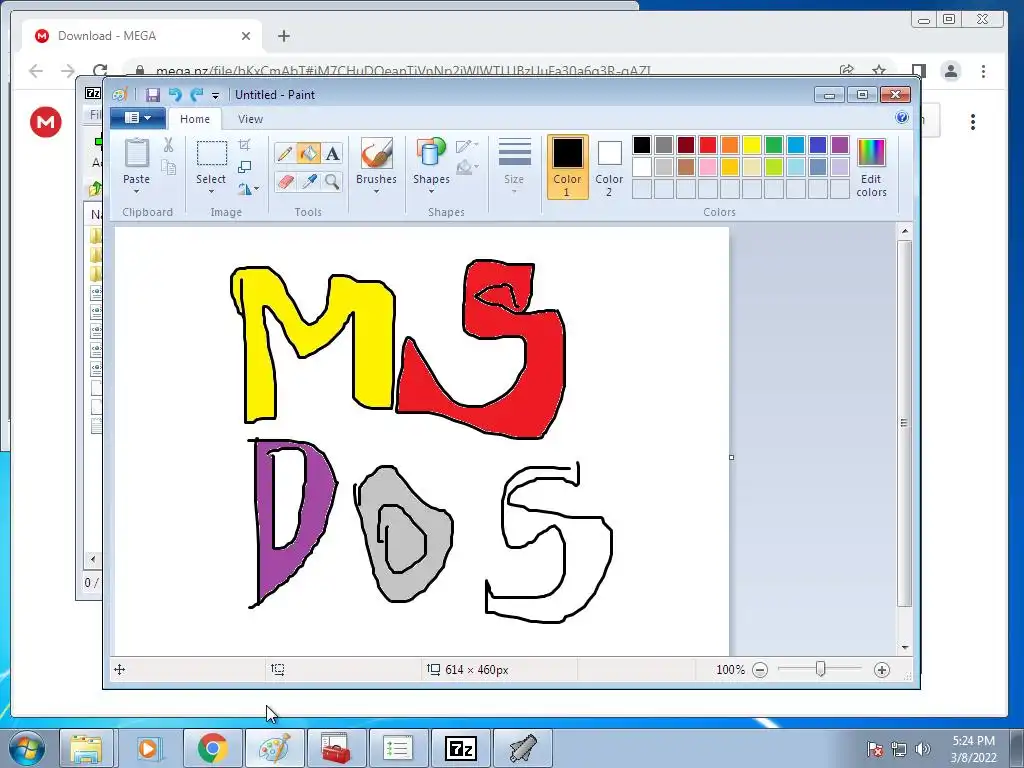Switch to the Home ribbon tab

coord(195,119)
